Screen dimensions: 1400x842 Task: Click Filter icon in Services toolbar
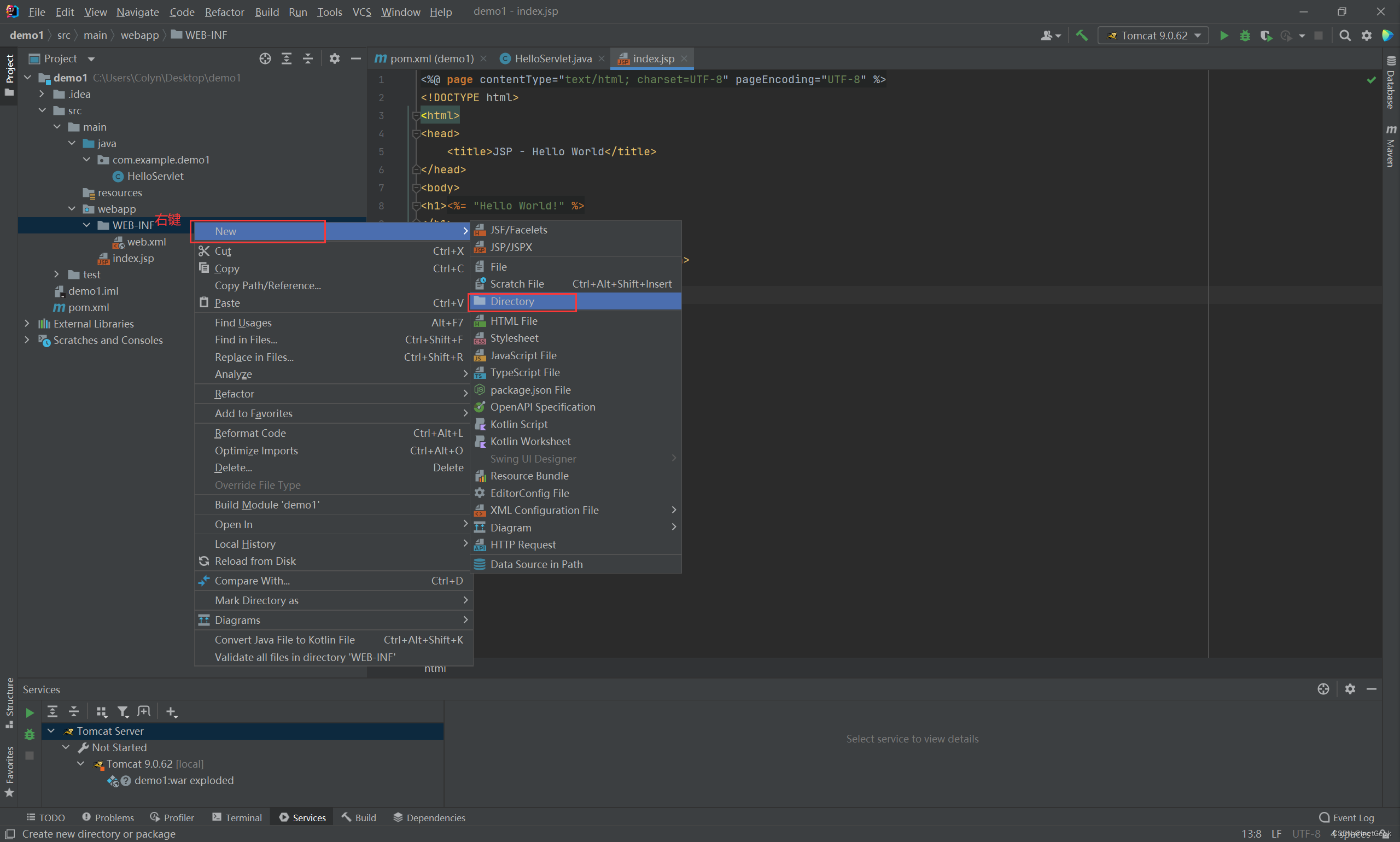coord(122,711)
